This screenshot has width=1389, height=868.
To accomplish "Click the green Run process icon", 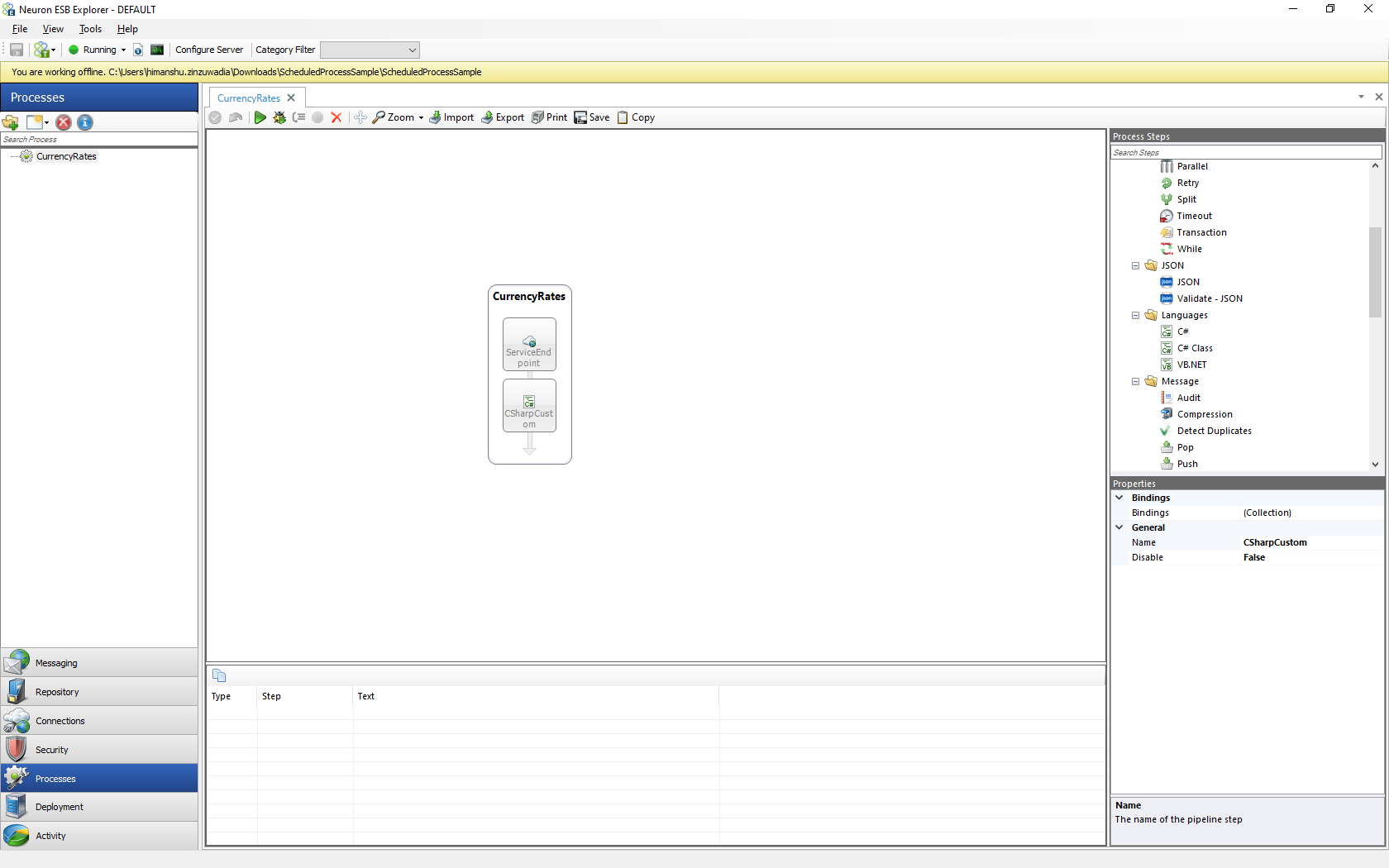I will click(260, 117).
